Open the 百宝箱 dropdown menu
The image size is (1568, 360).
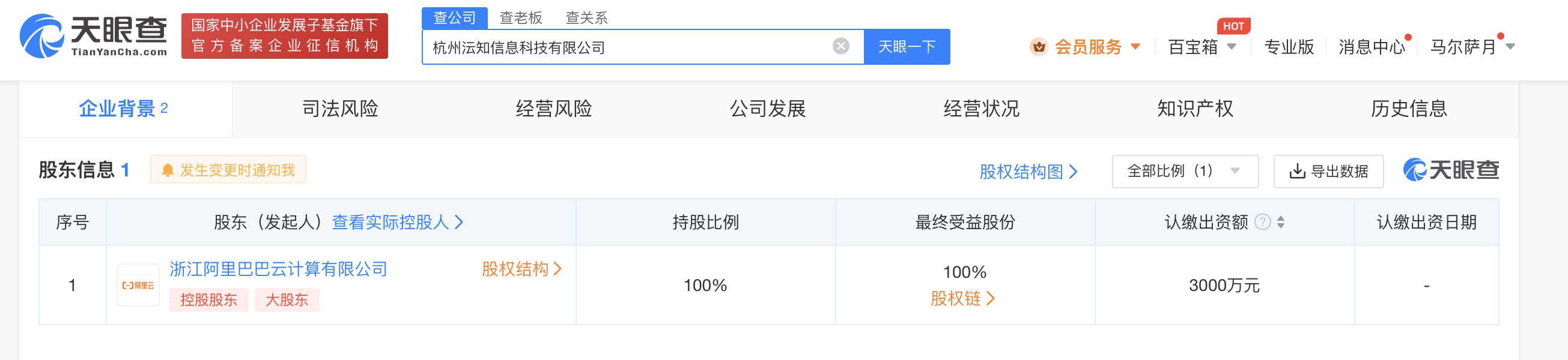(1202, 47)
